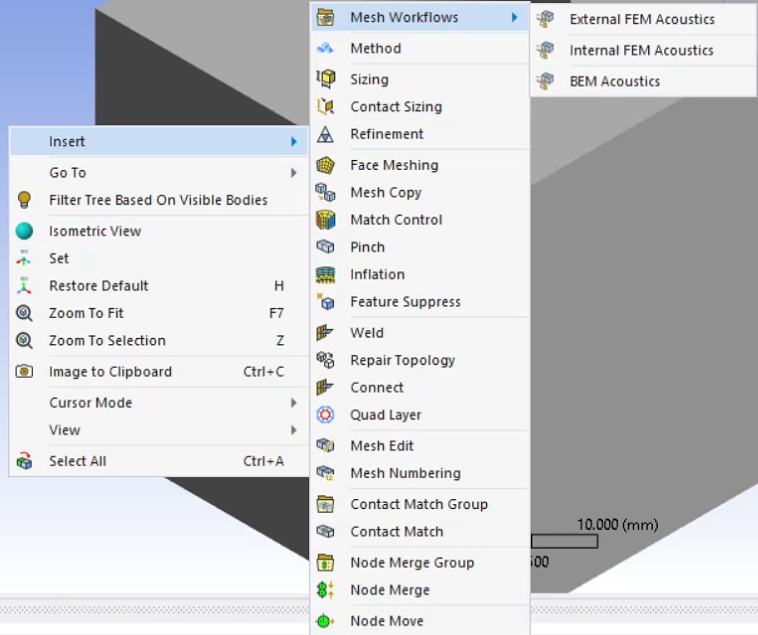Expand the Mesh Workflows submenu arrow
Viewport: 758px width, 635px height.
click(514, 17)
